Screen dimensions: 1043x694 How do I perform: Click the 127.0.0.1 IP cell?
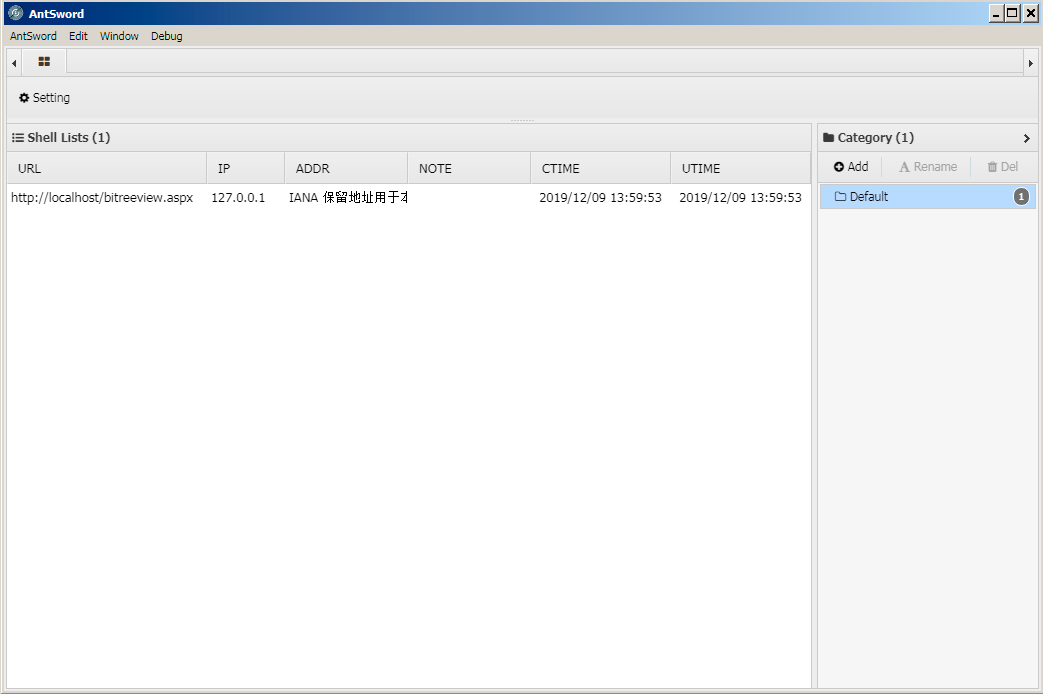pos(238,198)
